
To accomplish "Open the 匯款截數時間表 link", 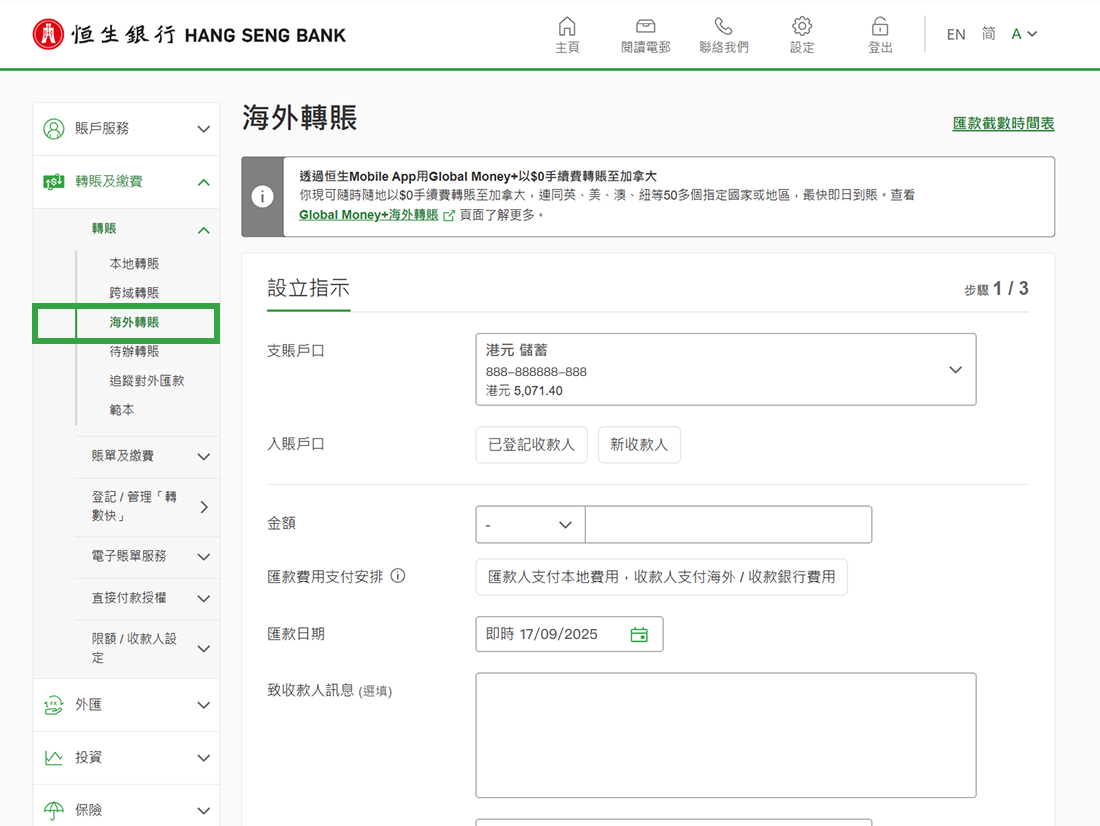I will pos(1003,124).
